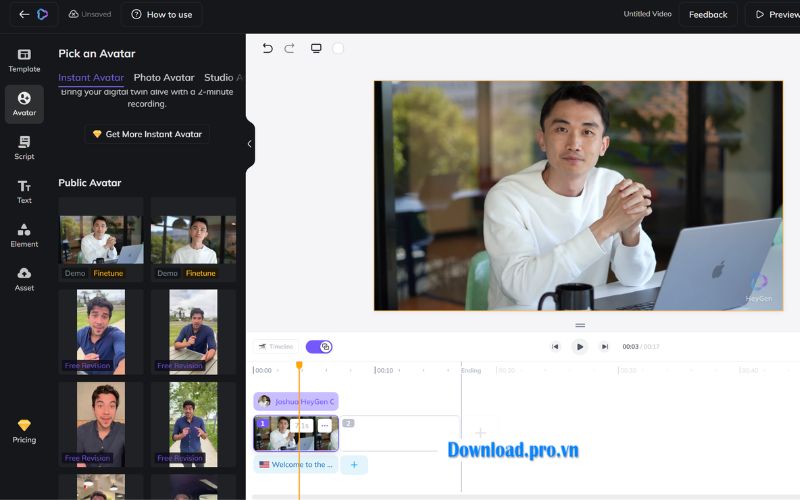Screen dimensions: 800x500
Task: Select close-up dark shirt avatar thumbnail
Action: coord(101,424)
